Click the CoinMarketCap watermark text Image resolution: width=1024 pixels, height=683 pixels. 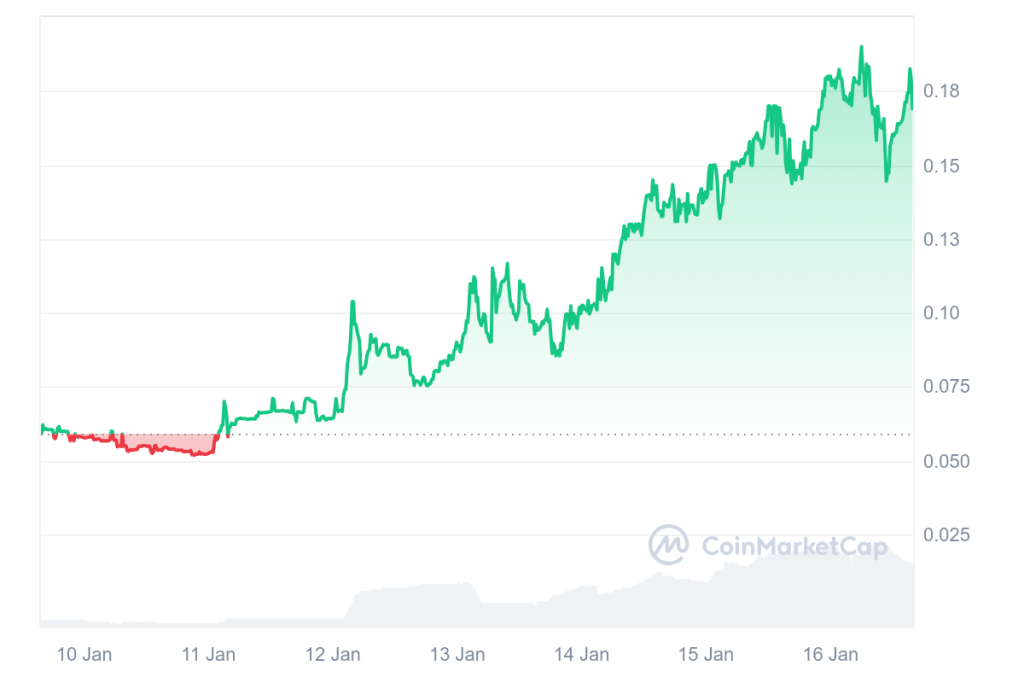pyautogui.click(x=794, y=546)
